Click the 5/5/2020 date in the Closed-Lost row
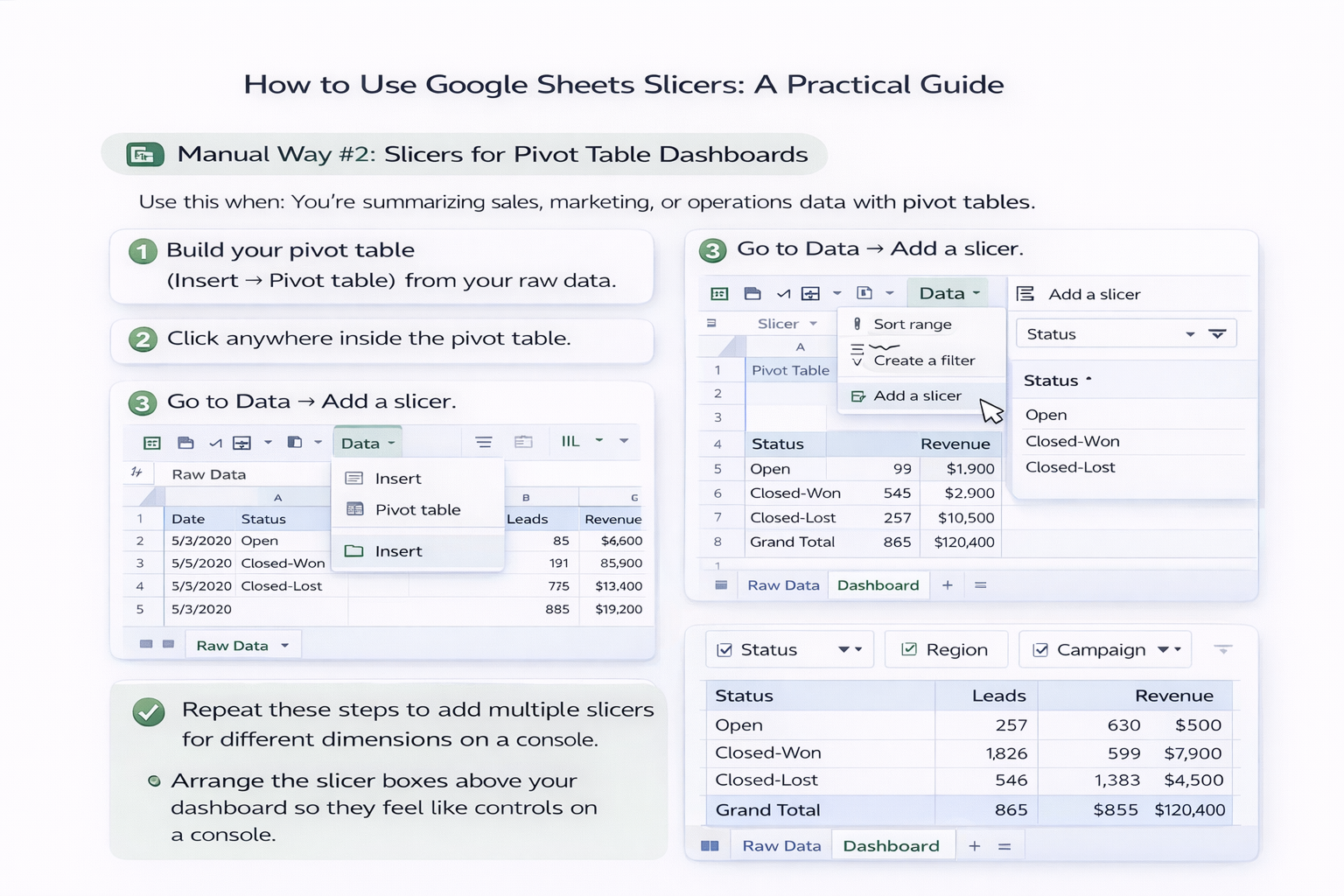Image resolution: width=1344 pixels, height=896 pixels. pos(201,586)
